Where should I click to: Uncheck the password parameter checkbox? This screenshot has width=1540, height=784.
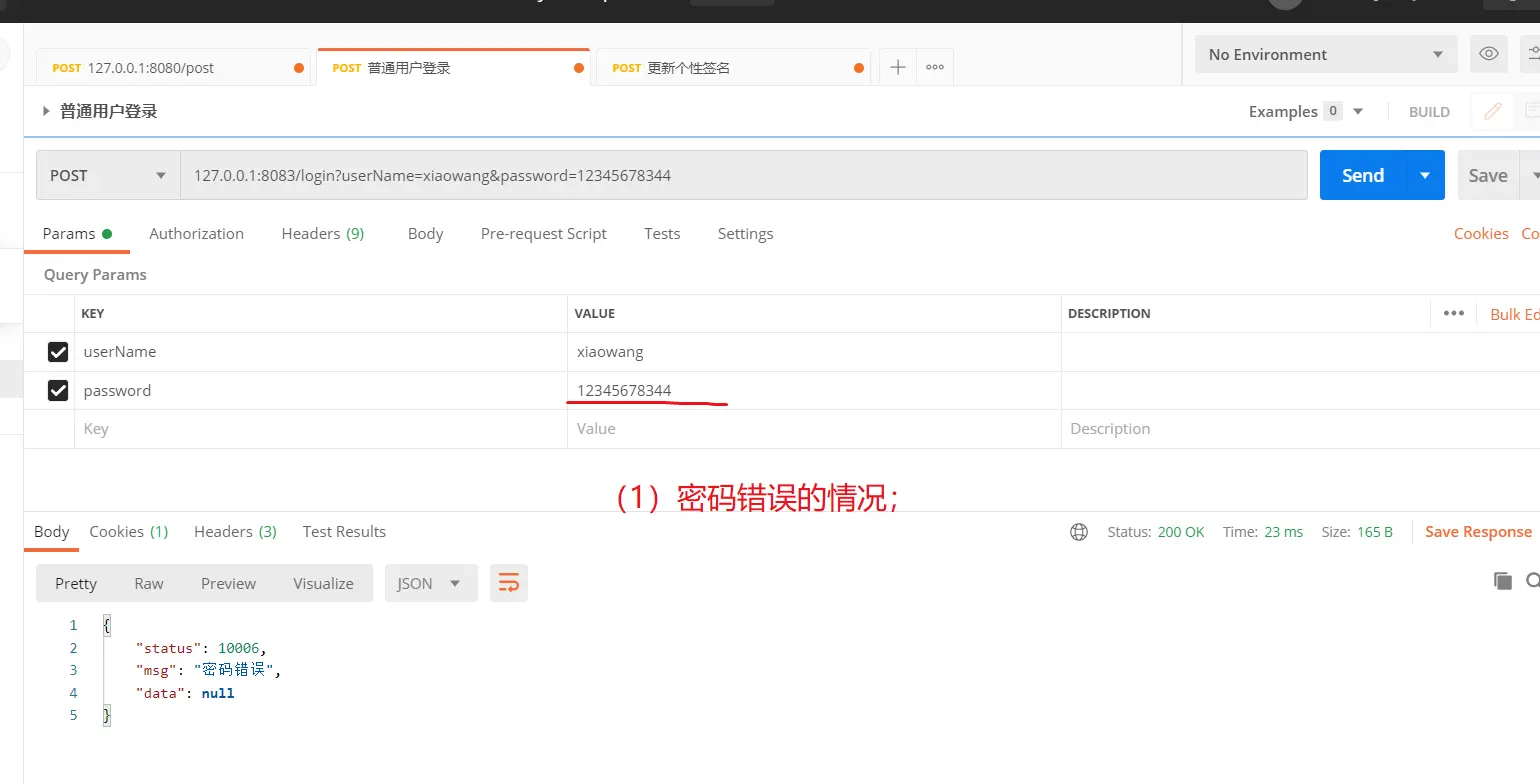click(x=58, y=390)
